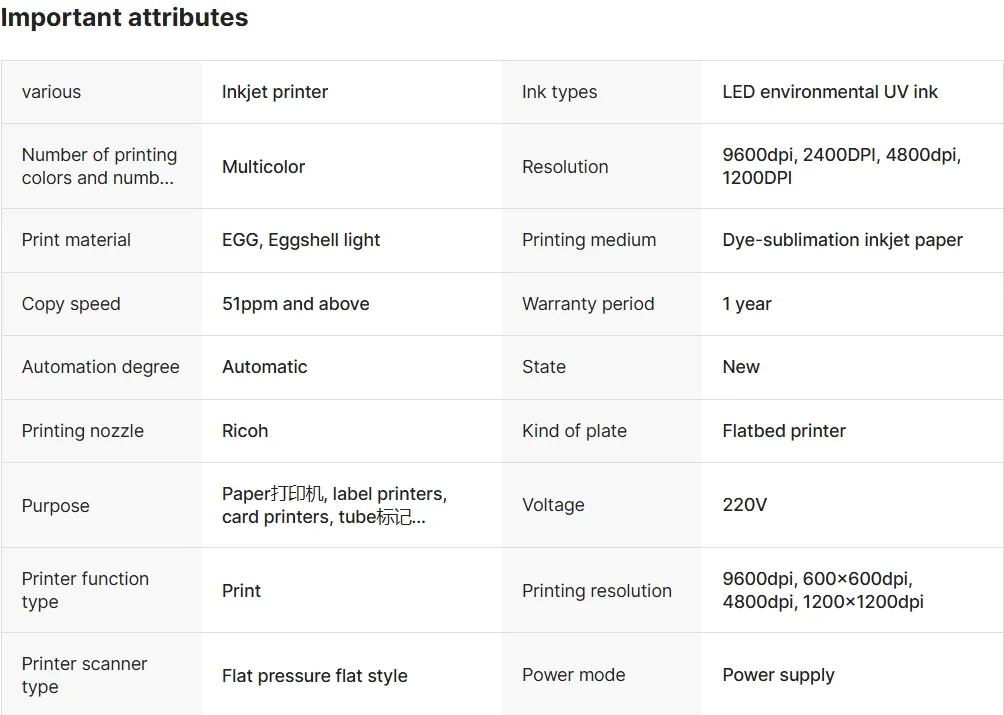Viewport: 1004px width, 715px height.
Task: Select the "Flat pressure flat style" value
Action: tap(315, 676)
